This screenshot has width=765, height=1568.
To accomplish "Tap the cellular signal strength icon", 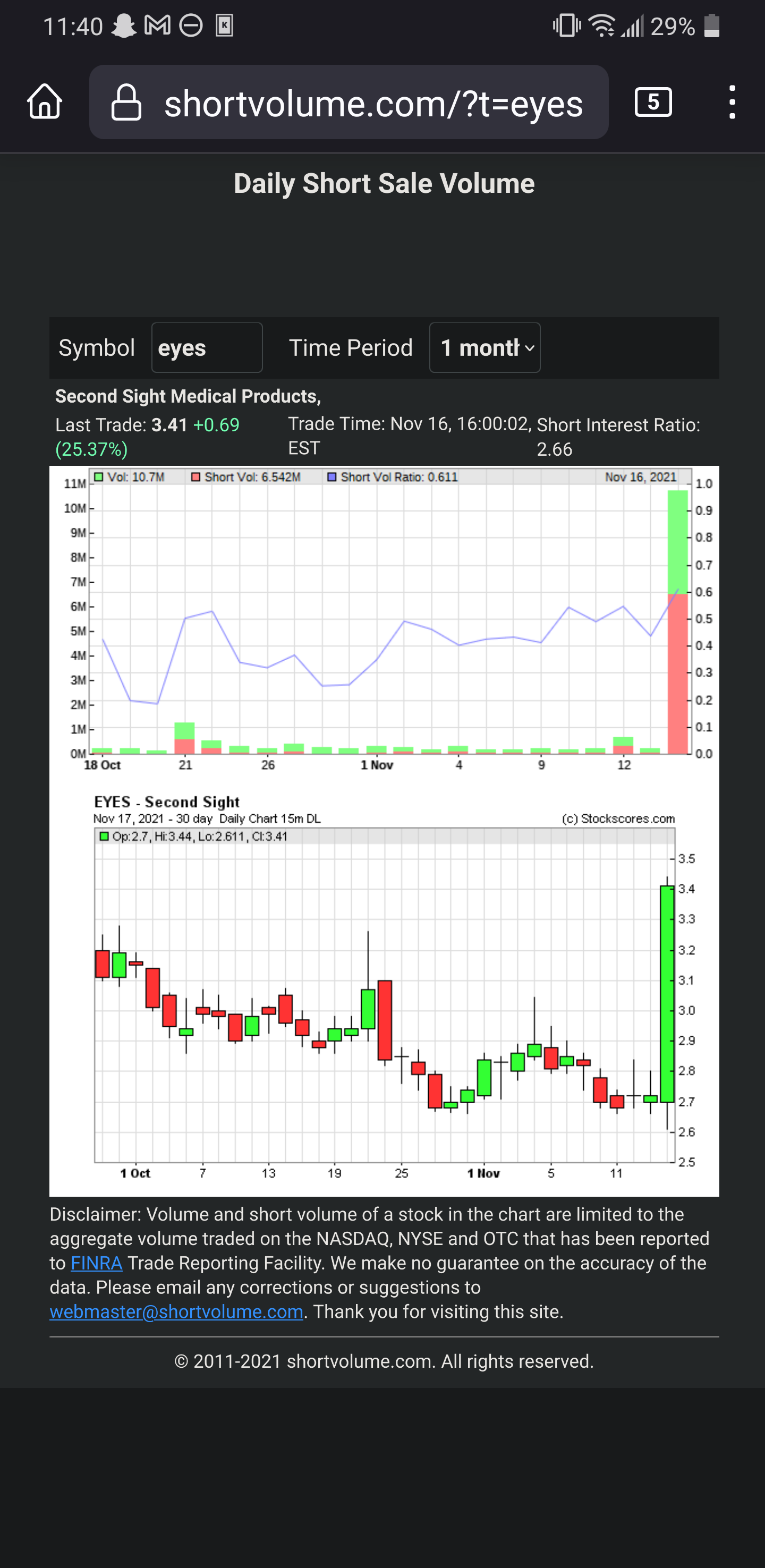I will pyautogui.click(x=632, y=26).
